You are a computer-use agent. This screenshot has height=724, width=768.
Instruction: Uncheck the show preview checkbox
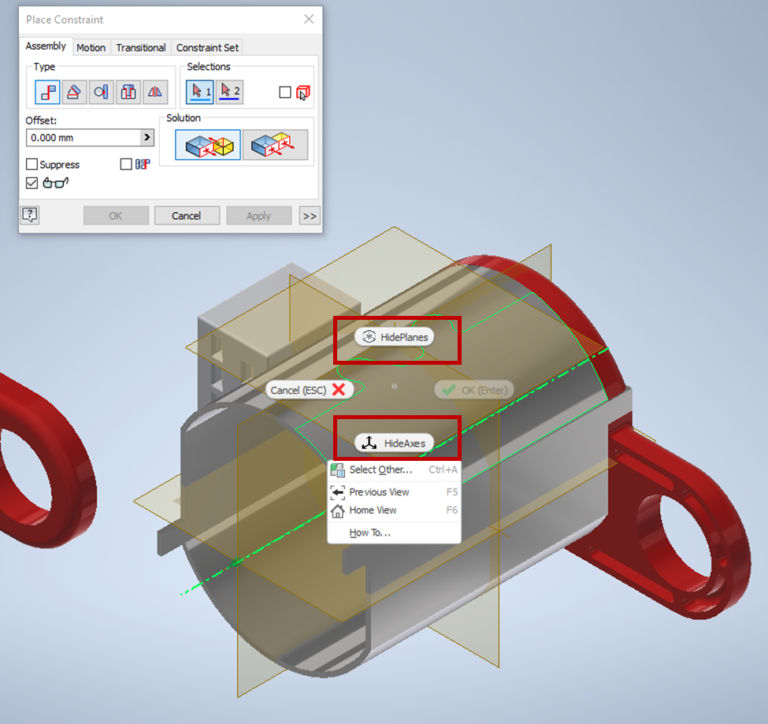pos(32,183)
